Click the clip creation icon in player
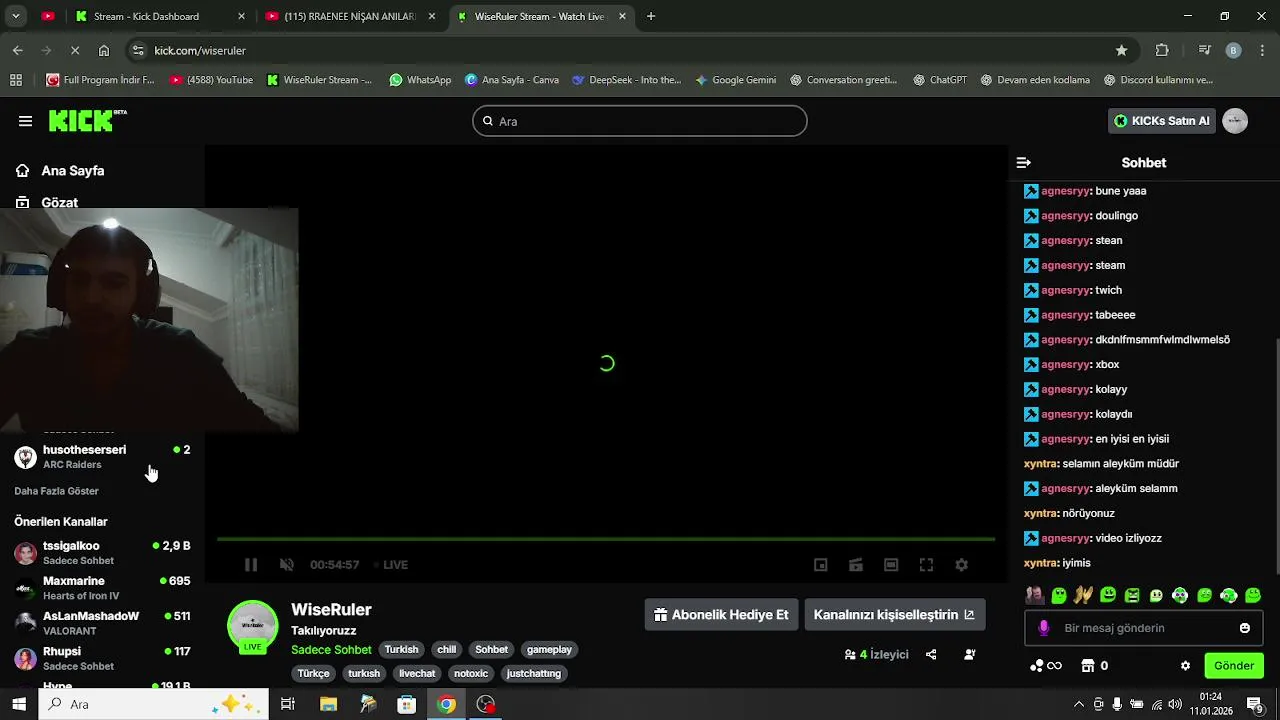 (x=856, y=565)
